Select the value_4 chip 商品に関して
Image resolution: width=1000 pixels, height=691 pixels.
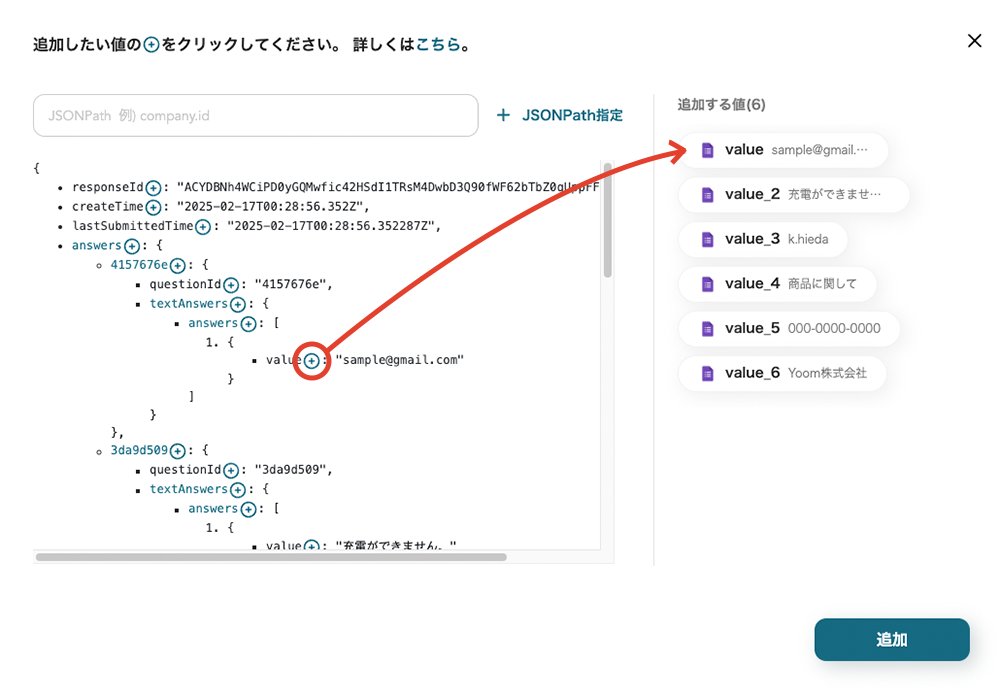coord(777,284)
